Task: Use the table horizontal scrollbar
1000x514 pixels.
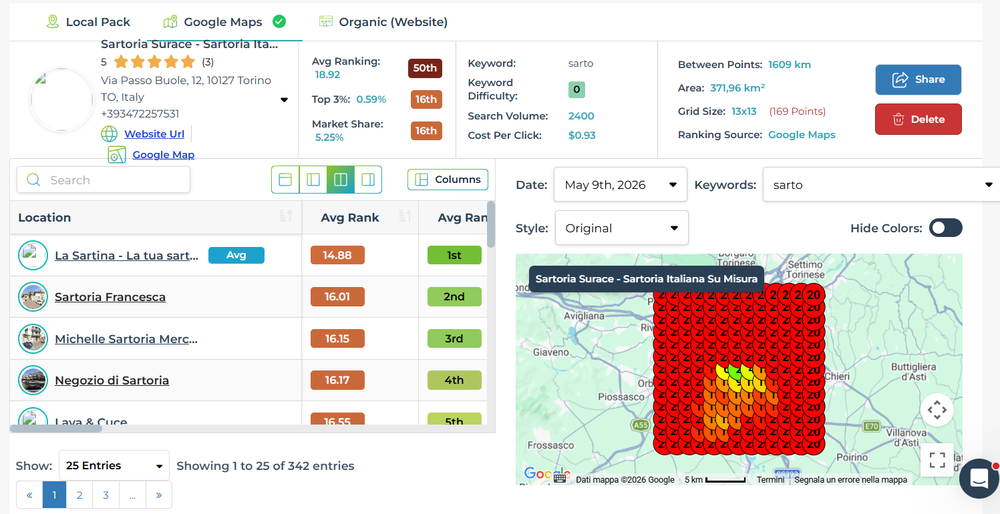Action: click(56, 429)
